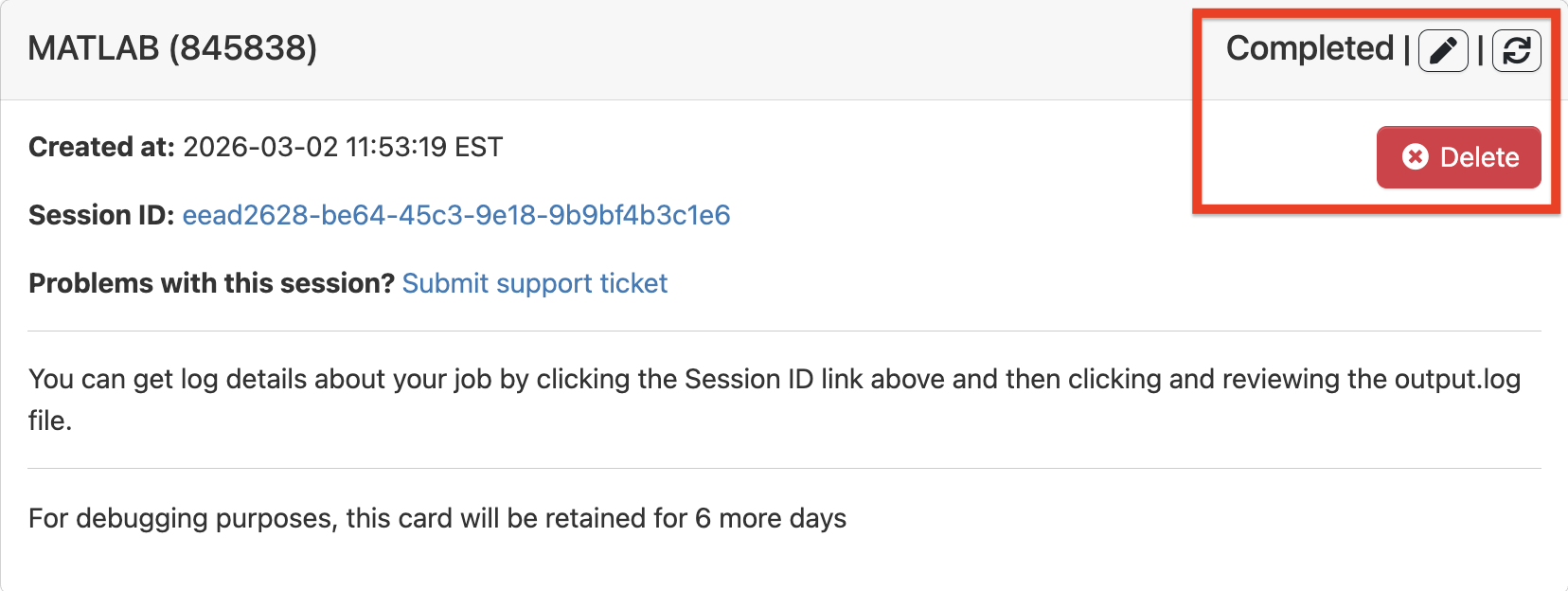The height and width of the screenshot is (591, 1568).
Task: Click the x-circle icon inside Delete button
Action: [1414, 157]
